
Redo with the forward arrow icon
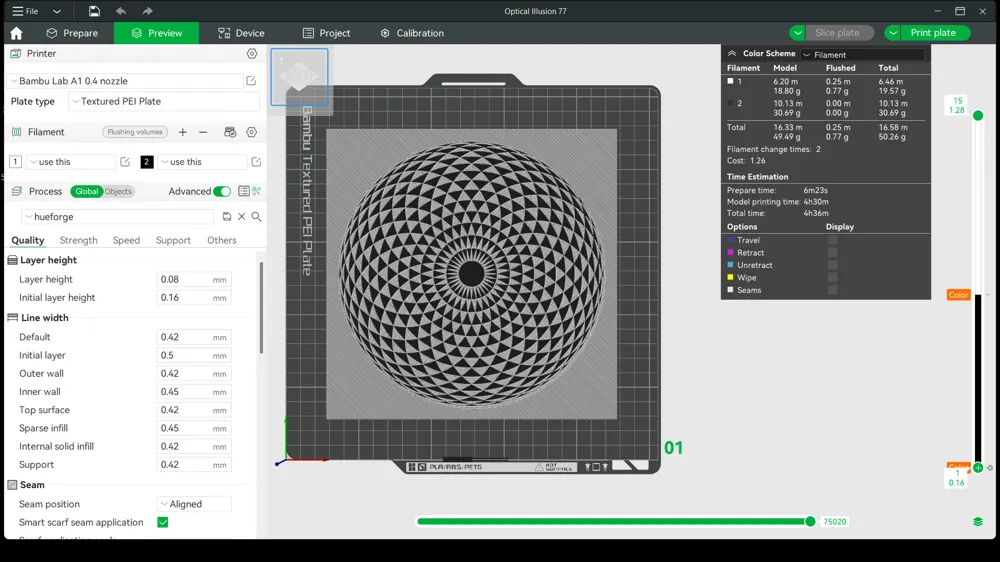point(147,11)
